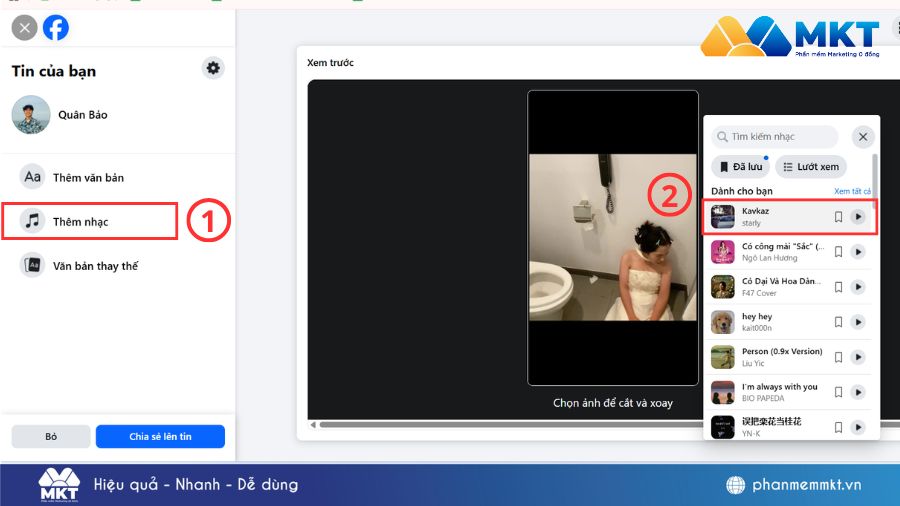Play preview of Person (0.9x Version)
Image resolution: width=900 pixels, height=506 pixels.
pyautogui.click(x=858, y=357)
